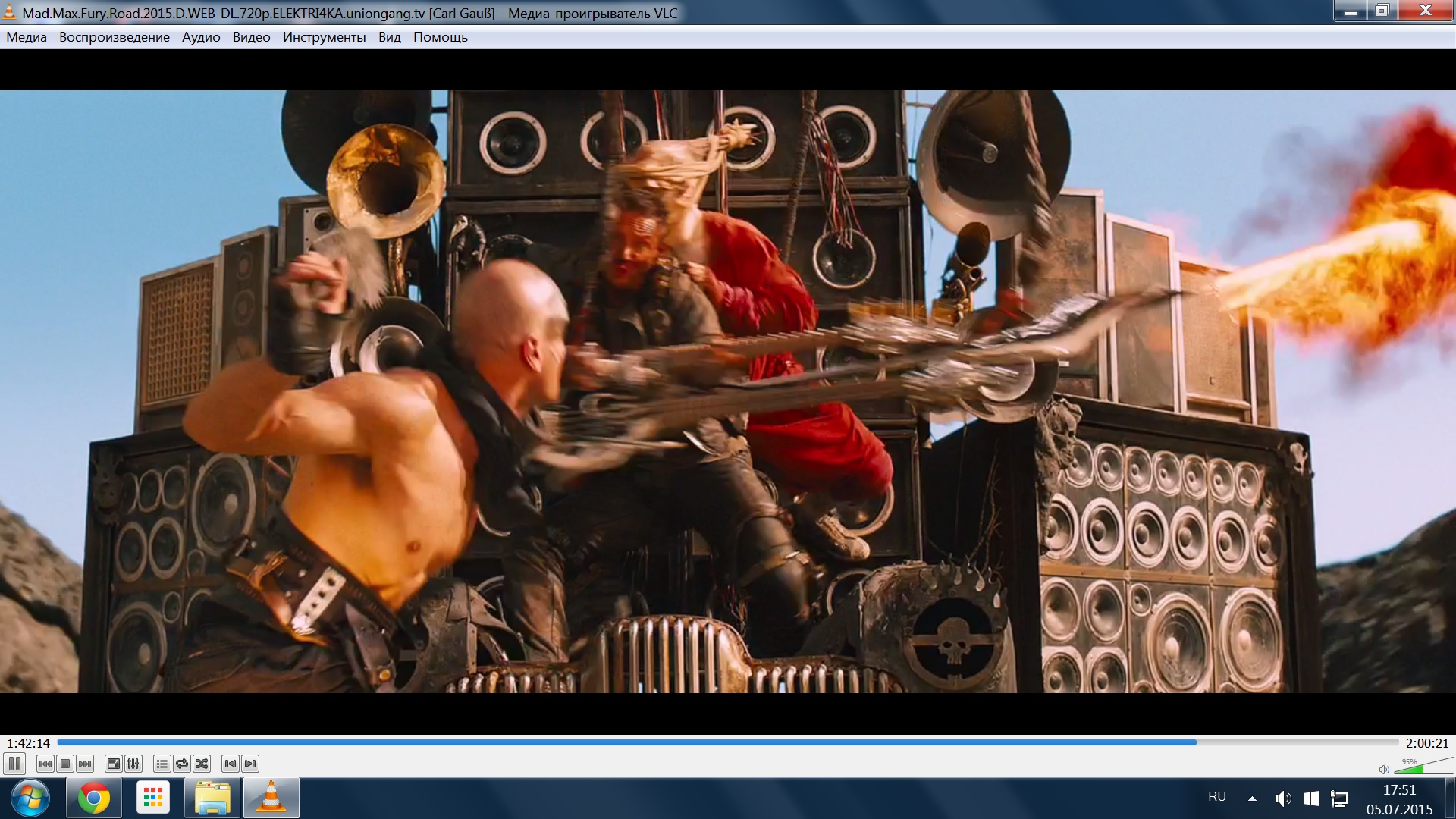Toggle fullscreen video mode
The width and height of the screenshot is (1456, 819).
pos(114,764)
